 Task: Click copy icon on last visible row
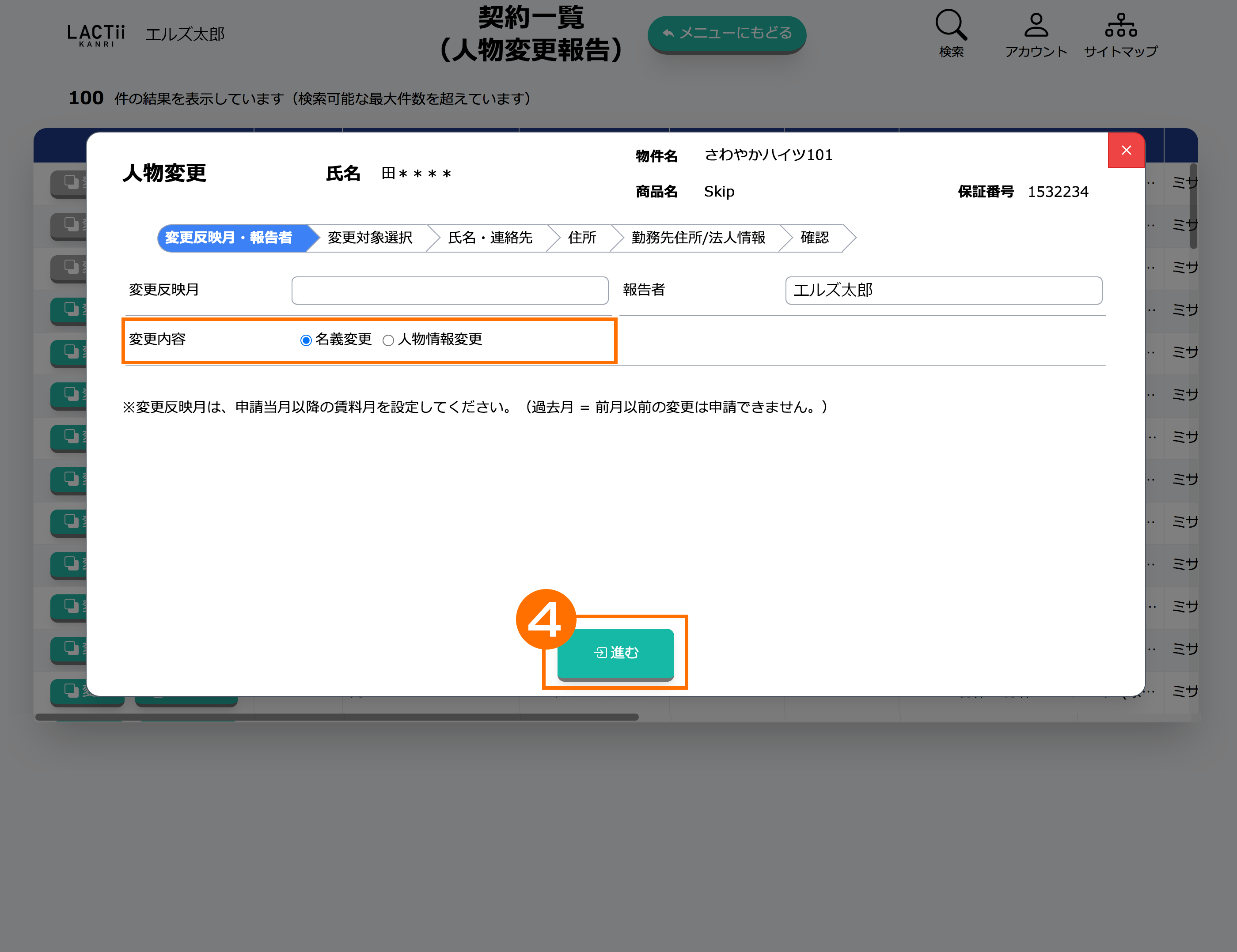coord(71,691)
